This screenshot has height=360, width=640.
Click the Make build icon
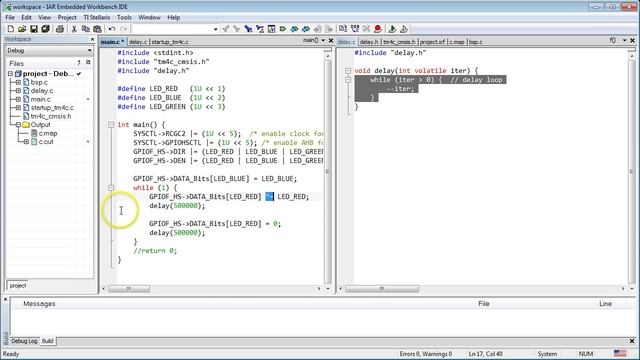pos(355,29)
